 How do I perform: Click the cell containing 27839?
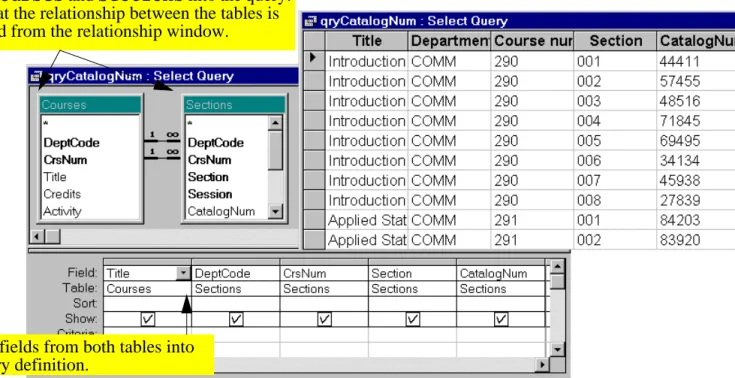[696, 200]
